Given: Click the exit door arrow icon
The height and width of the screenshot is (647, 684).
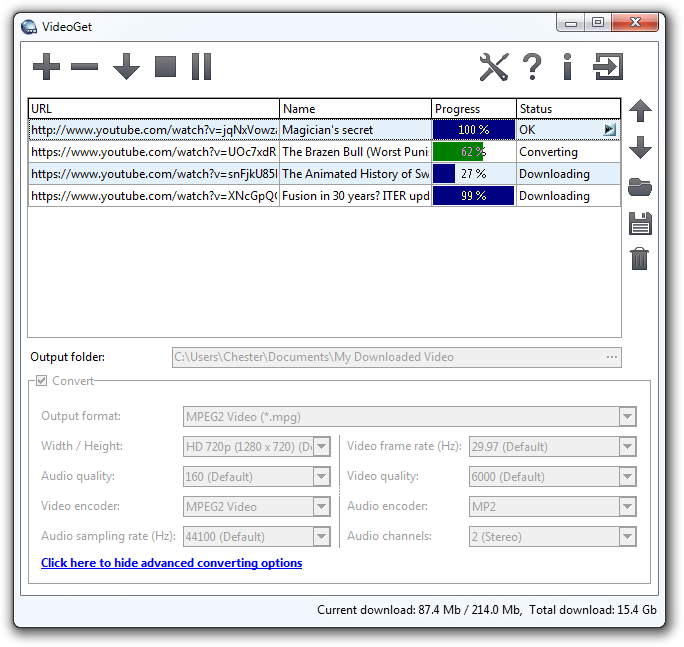Looking at the screenshot, I should pos(607,67).
